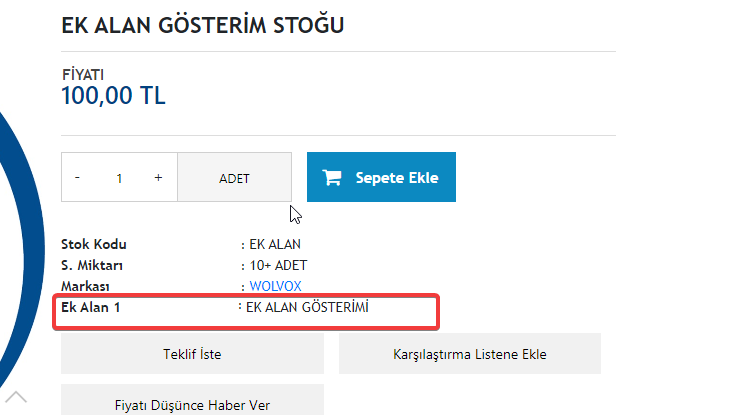
Task: Click the Markası label
Action: click(85, 286)
